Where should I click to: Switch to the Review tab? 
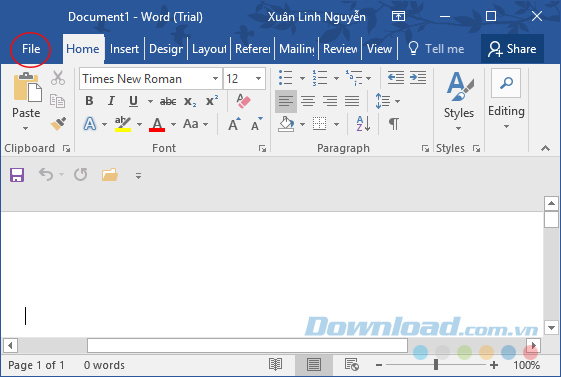coord(340,49)
